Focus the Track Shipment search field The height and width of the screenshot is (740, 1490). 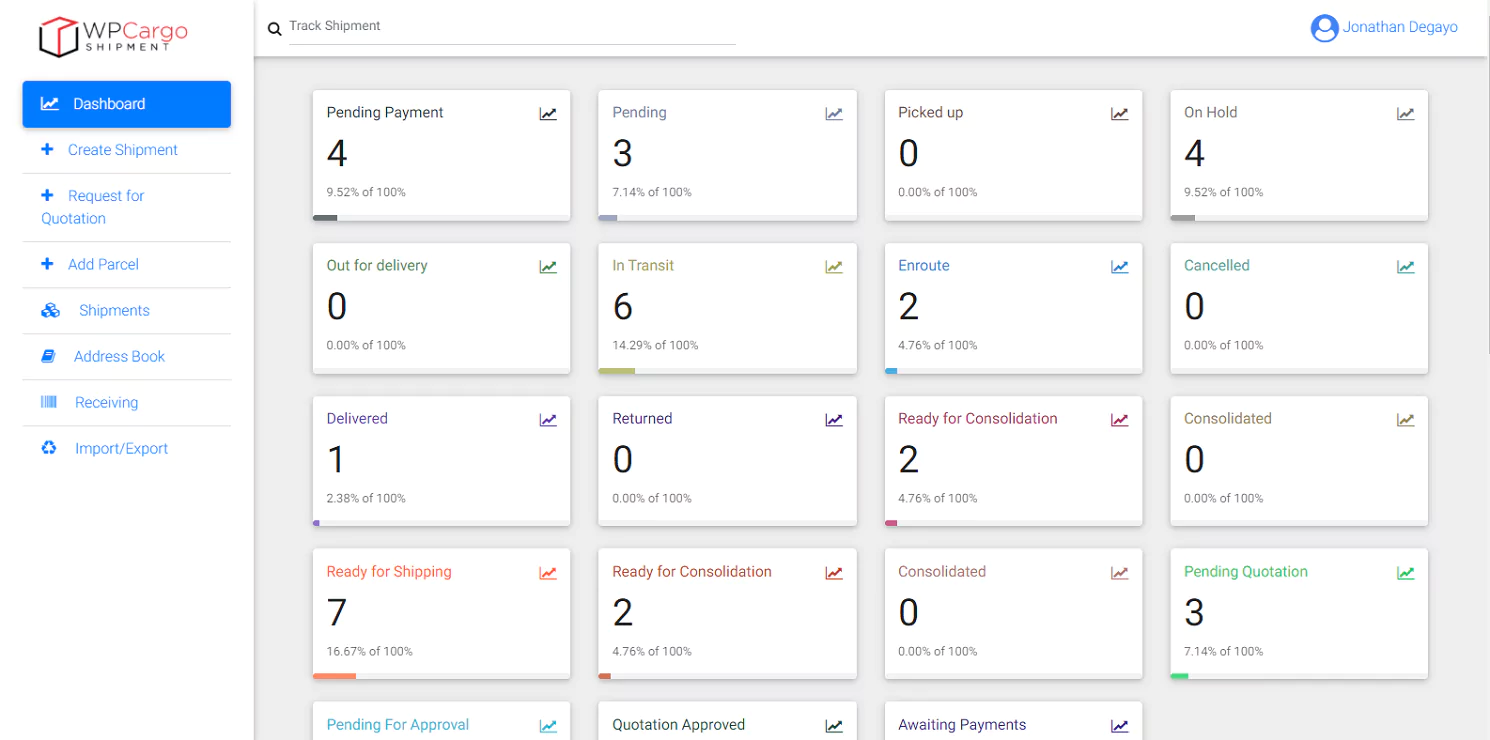pyautogui.click(x=510, y=27)
